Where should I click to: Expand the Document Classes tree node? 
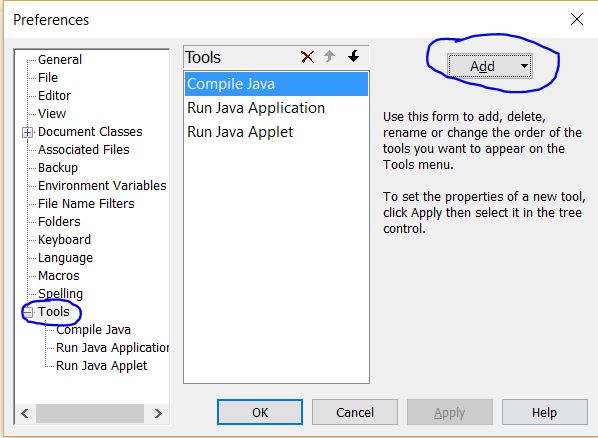click(27, 132)
